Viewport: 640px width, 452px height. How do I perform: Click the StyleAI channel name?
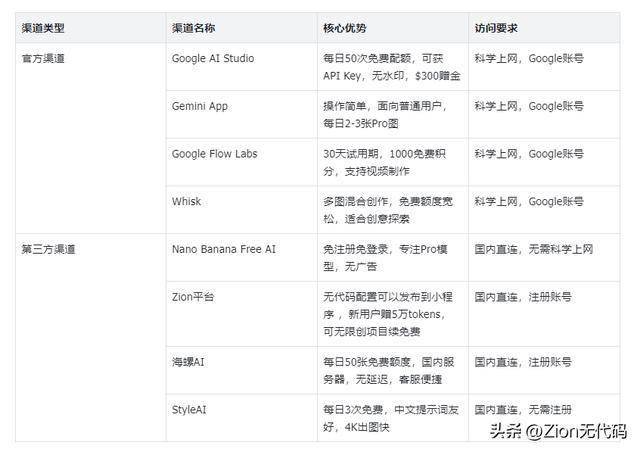point(192,409)
